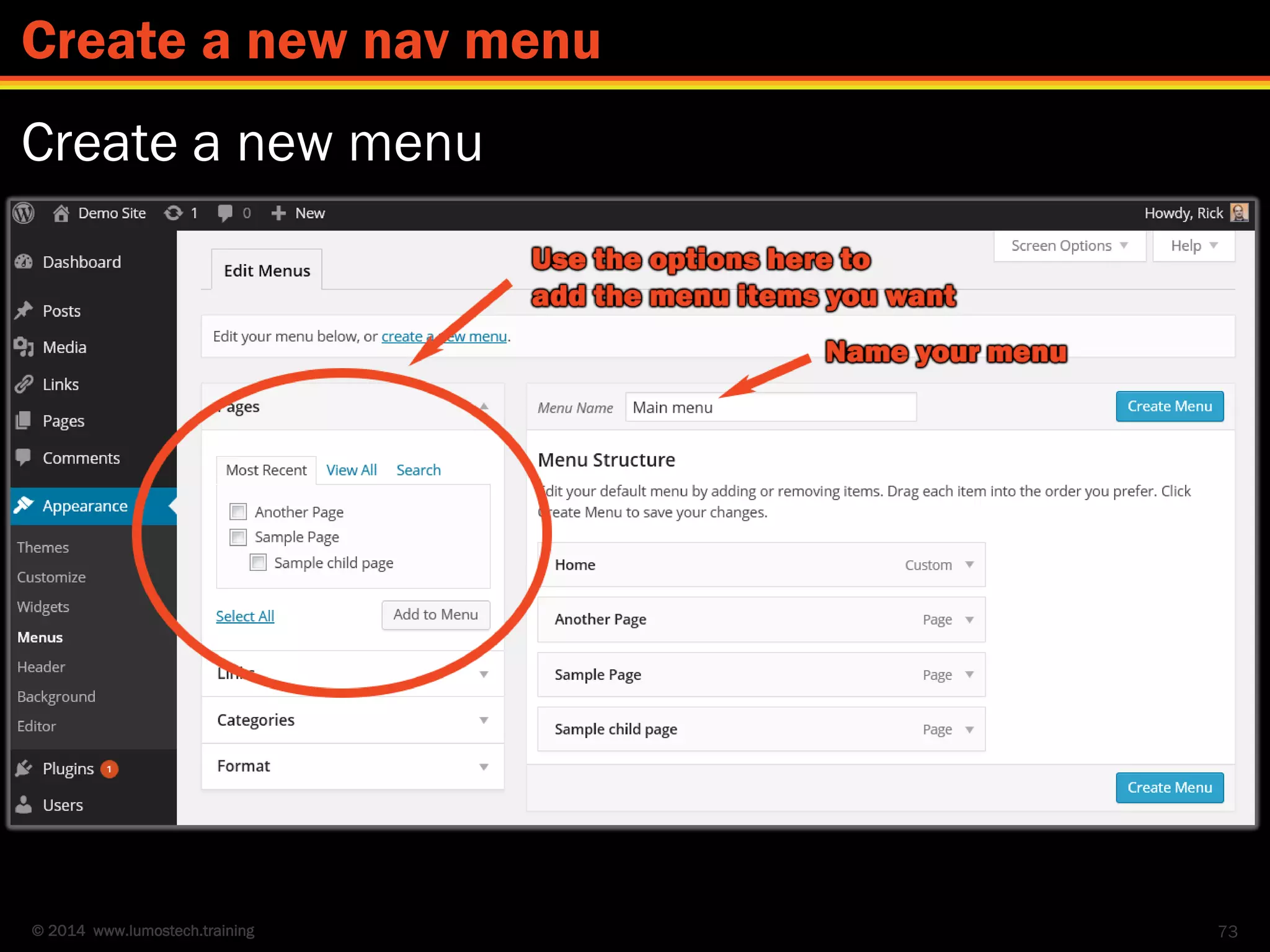This screenshot has height=952, width=1270.
Task: Open Header submenu item
Action: tap(41, 667)
